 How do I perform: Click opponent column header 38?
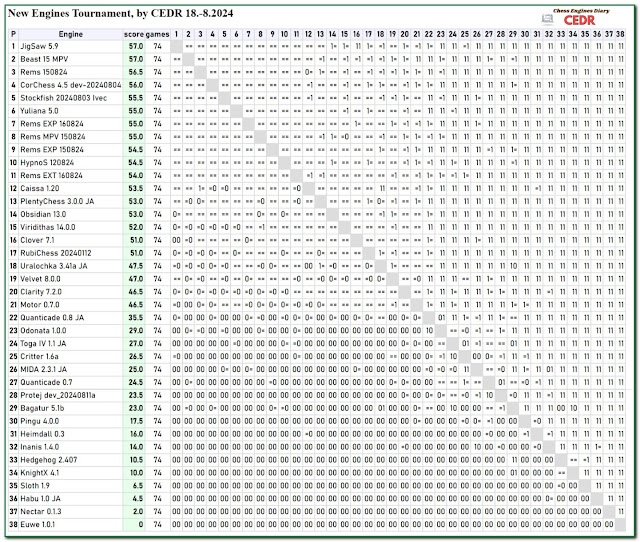pyautogui.click(x=620, y=34)
